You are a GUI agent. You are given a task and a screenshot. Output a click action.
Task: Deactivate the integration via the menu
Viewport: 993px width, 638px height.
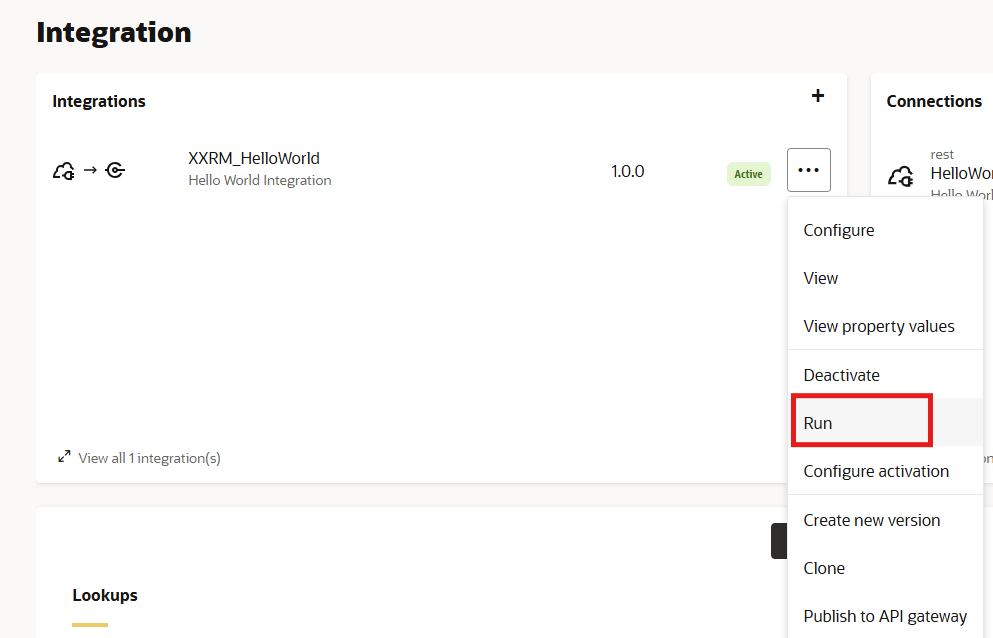841,375
